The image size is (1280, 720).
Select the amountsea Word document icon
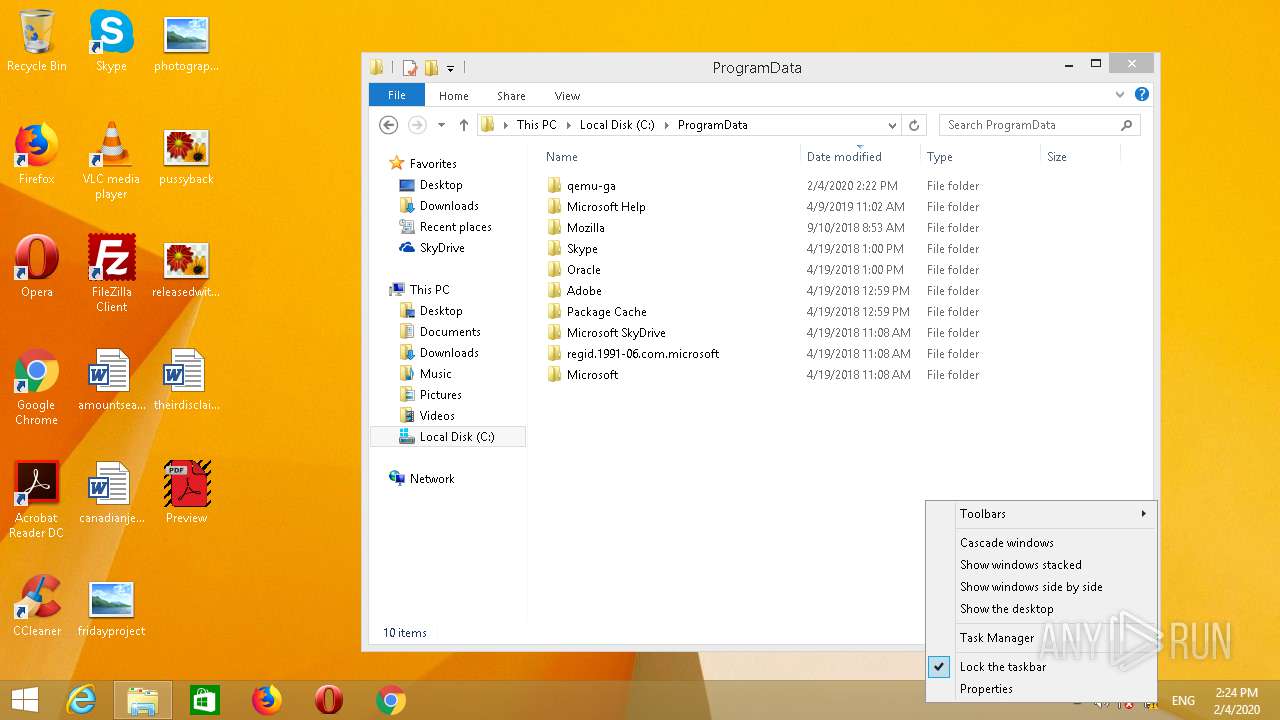(x=111, y=379)
